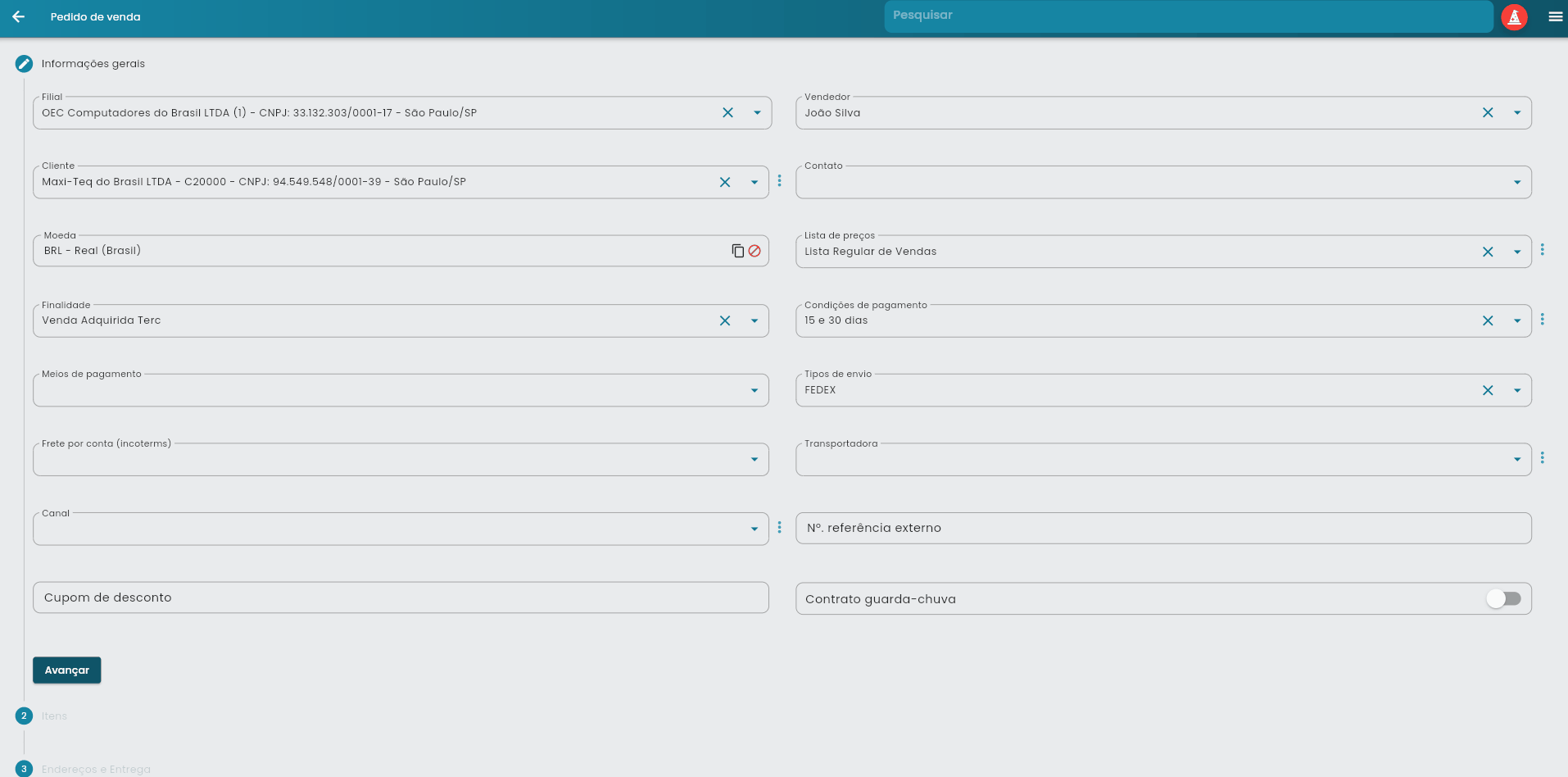Open the hamburger menu in top bar
1568x777 pixels.
(1555, 16)
